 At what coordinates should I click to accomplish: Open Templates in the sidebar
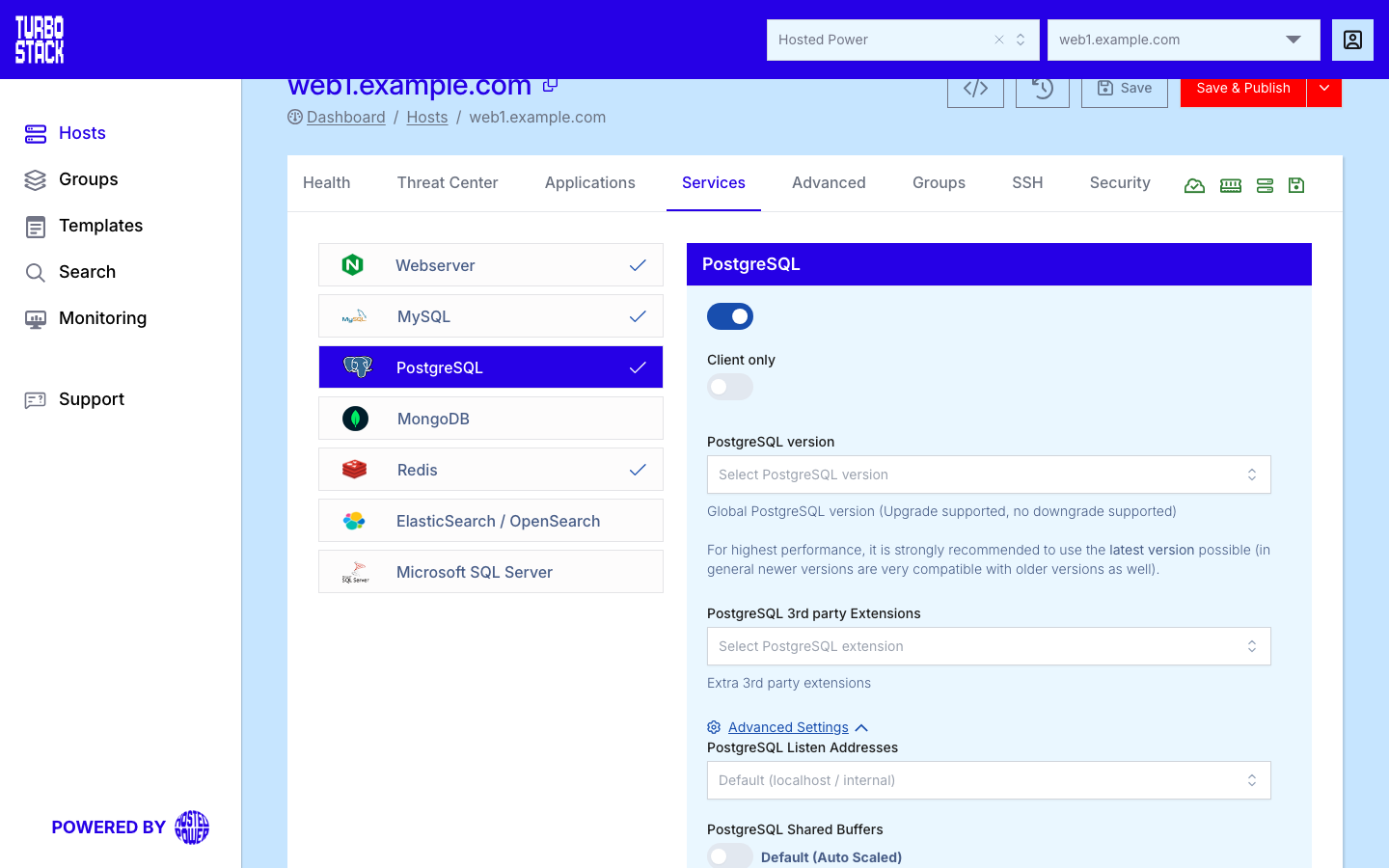(x=100, y=226)
